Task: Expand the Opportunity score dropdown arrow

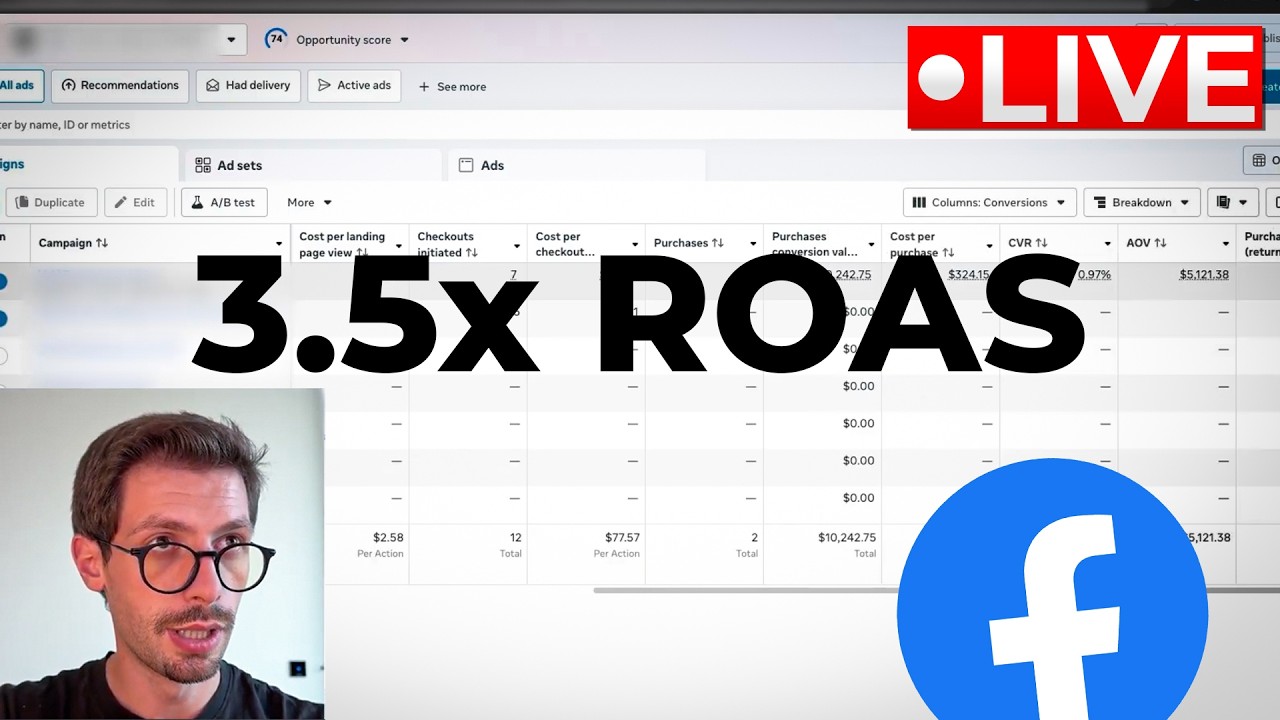Action: 404,40
